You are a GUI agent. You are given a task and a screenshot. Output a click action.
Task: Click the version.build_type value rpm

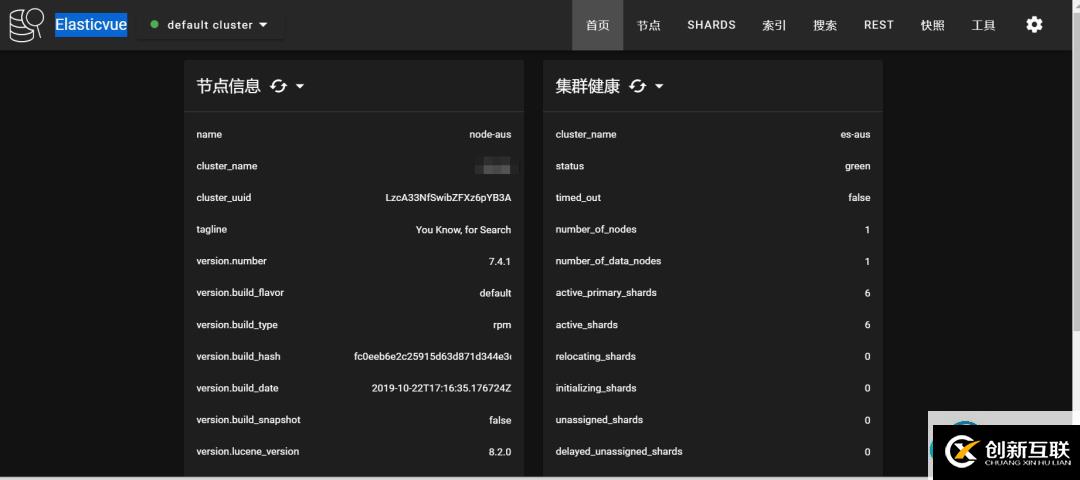(x=501, y=324)
